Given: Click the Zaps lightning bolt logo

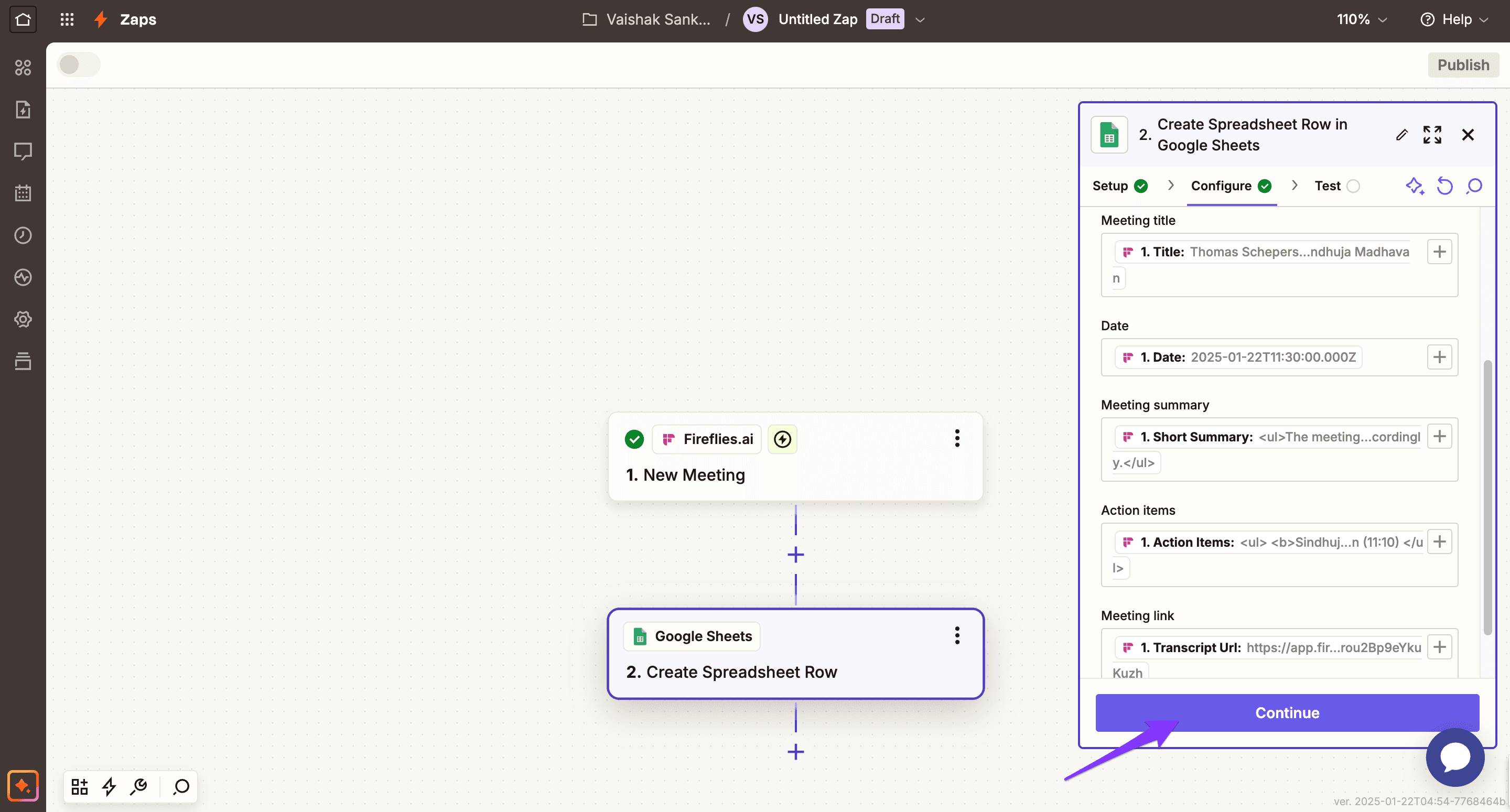Looking at the screenshot, I should click(x=101, y=19).
